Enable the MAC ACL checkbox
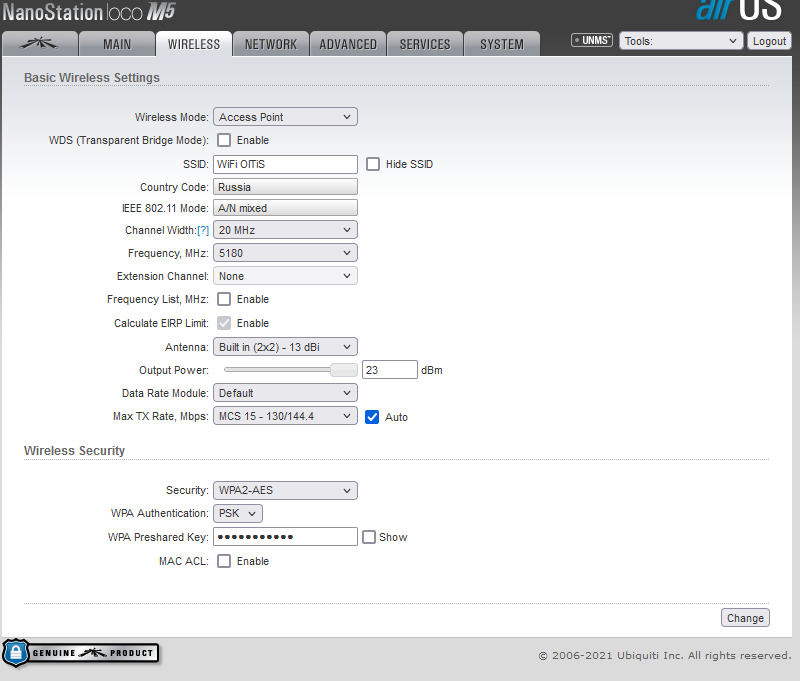The height and width of the screenshot is (681, 800). click(x=224, y=561)
